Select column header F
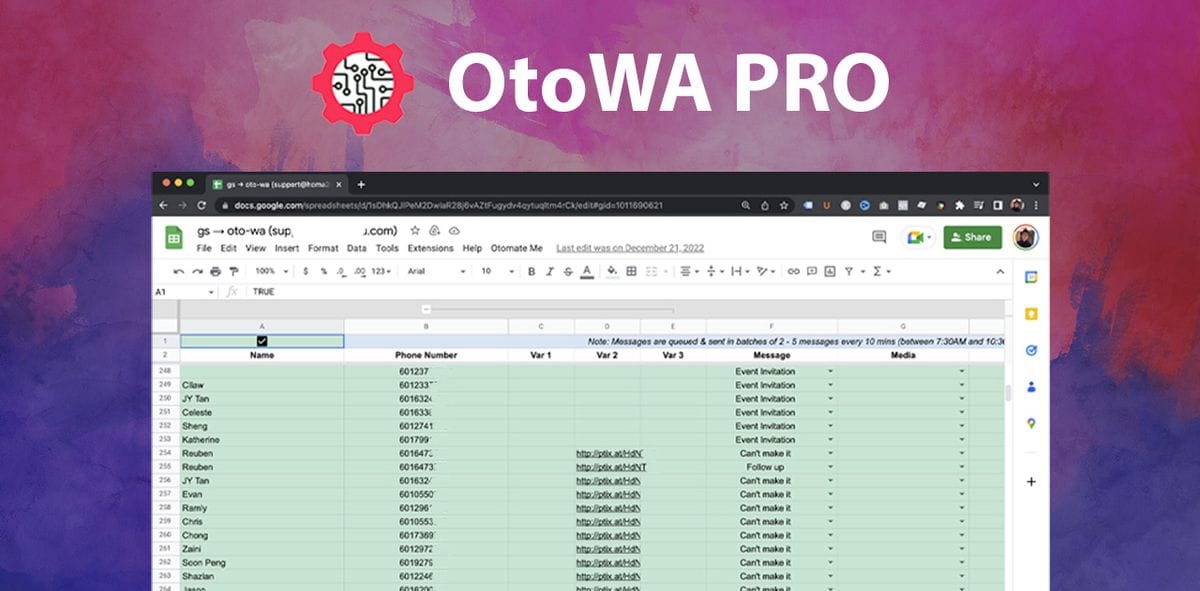Image resolution: width=1200 pixels, height=591 pixels. coord(771,327)
